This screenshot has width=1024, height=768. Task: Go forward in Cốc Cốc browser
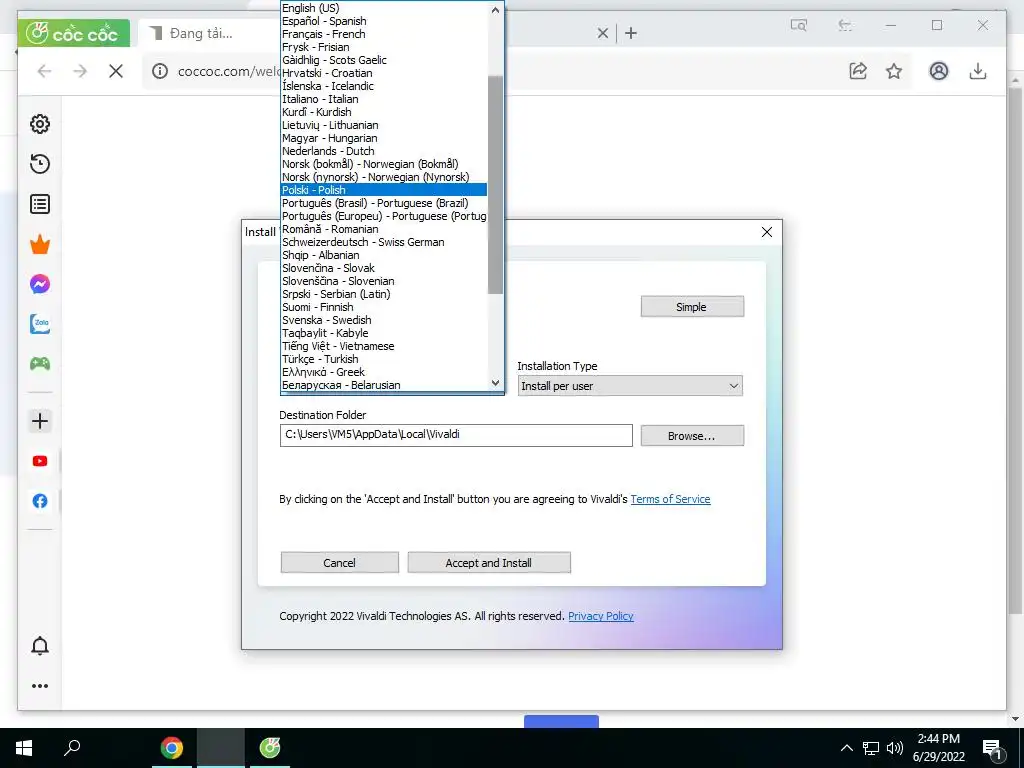pos(80,71)
